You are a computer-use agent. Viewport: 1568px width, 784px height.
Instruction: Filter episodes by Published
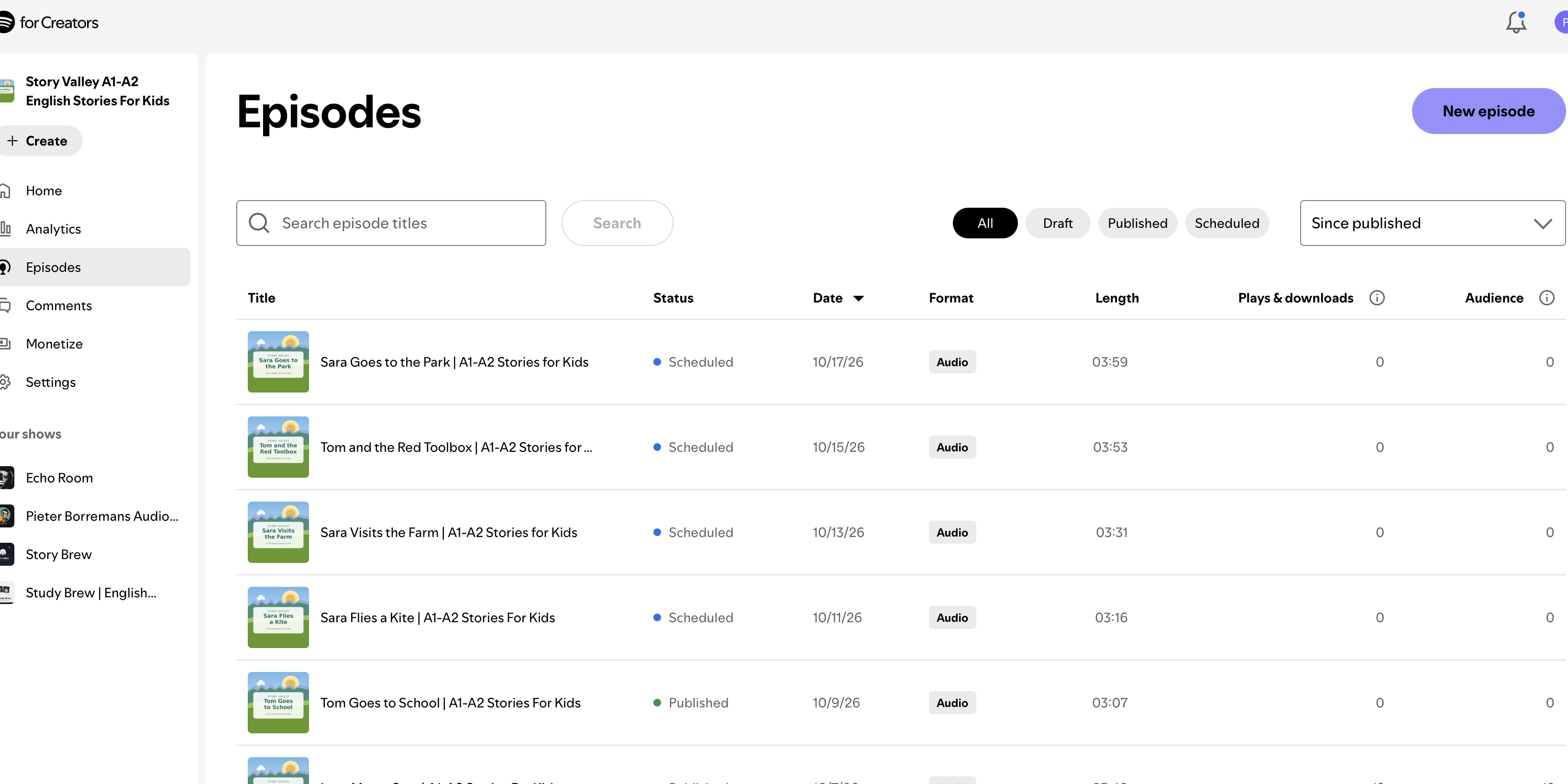coord(1137,223)
